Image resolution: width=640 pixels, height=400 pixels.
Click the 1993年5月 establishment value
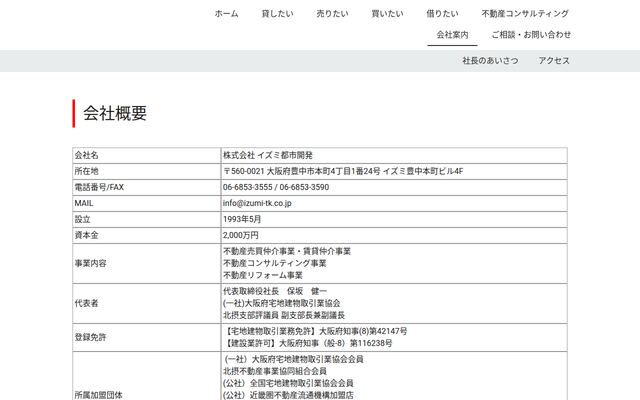242,219
